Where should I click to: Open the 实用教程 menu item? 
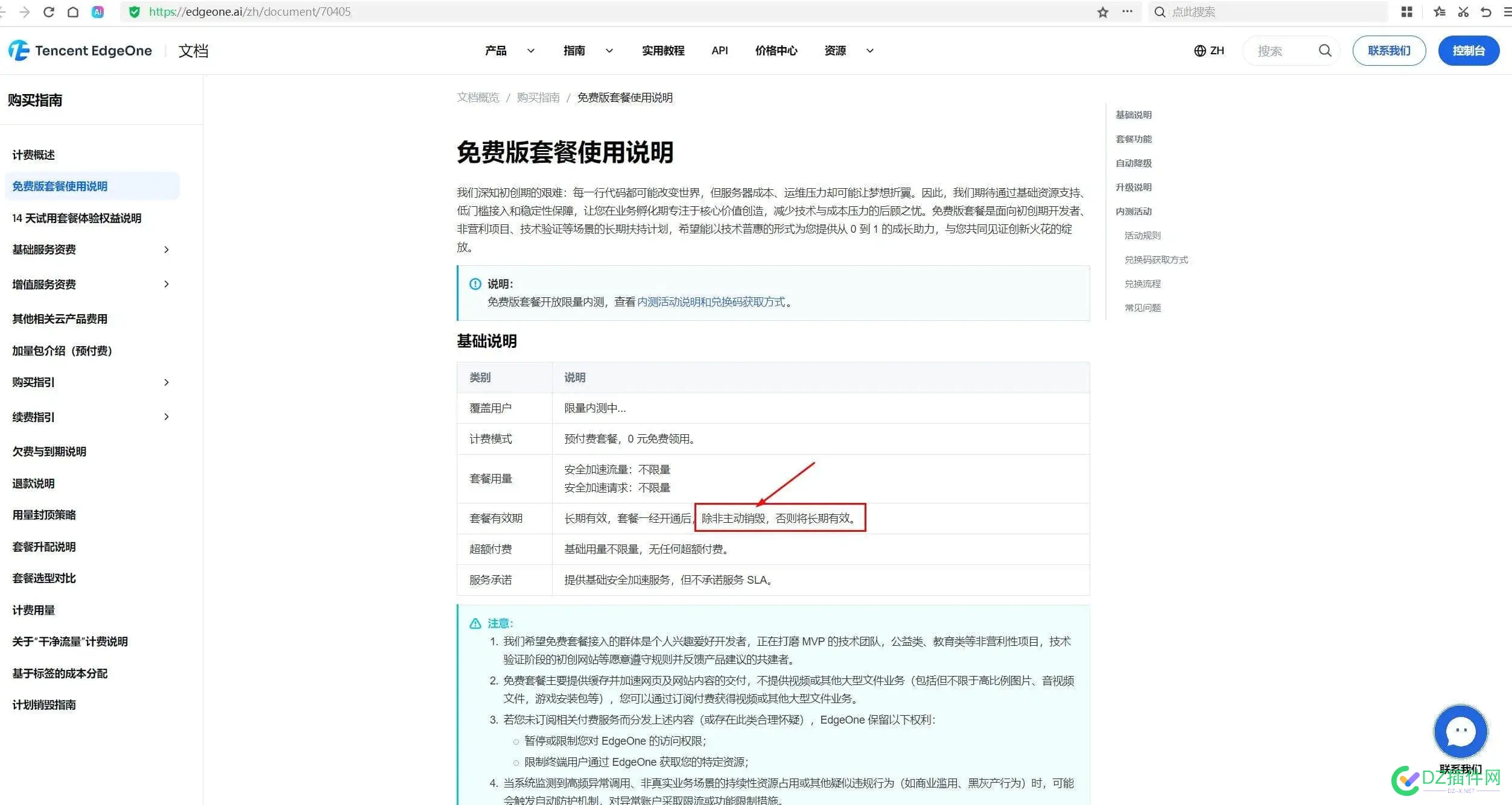click(662, 51)
